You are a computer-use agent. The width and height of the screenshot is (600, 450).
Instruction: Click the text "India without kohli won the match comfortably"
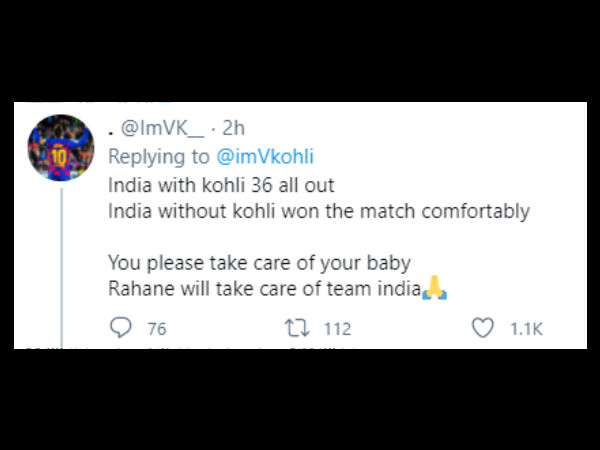[x=319, y=211]
